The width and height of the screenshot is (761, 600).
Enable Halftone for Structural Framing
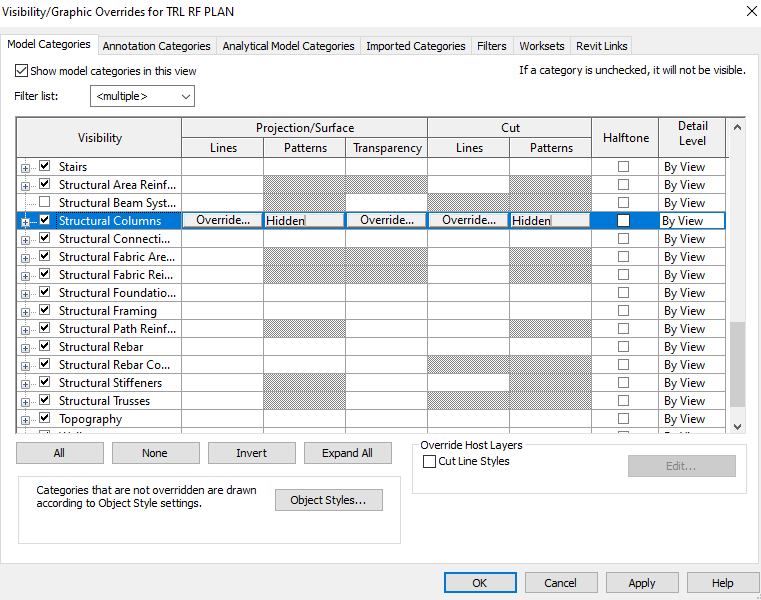624,311
